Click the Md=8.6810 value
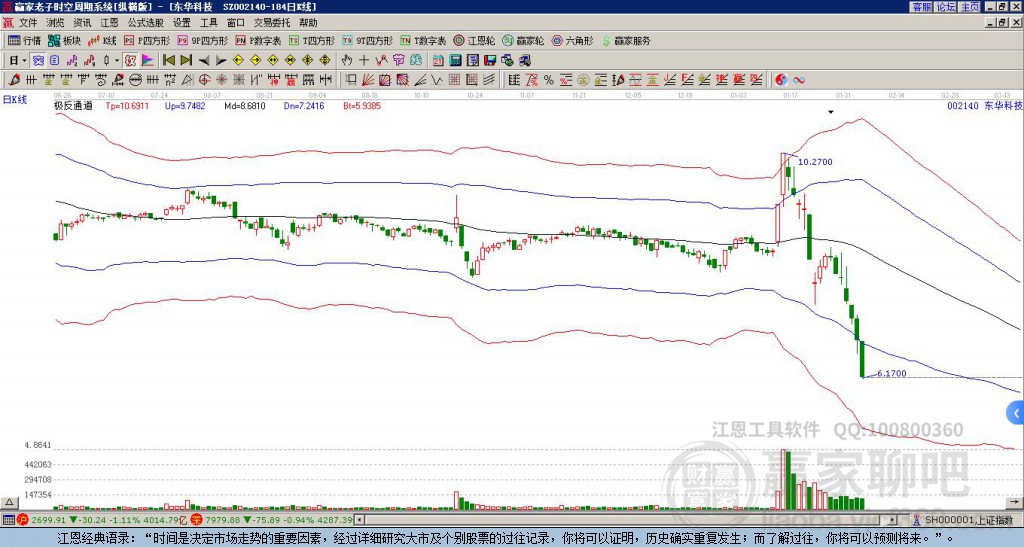The height and width of the screenshot is (548, 1024). 245,106
